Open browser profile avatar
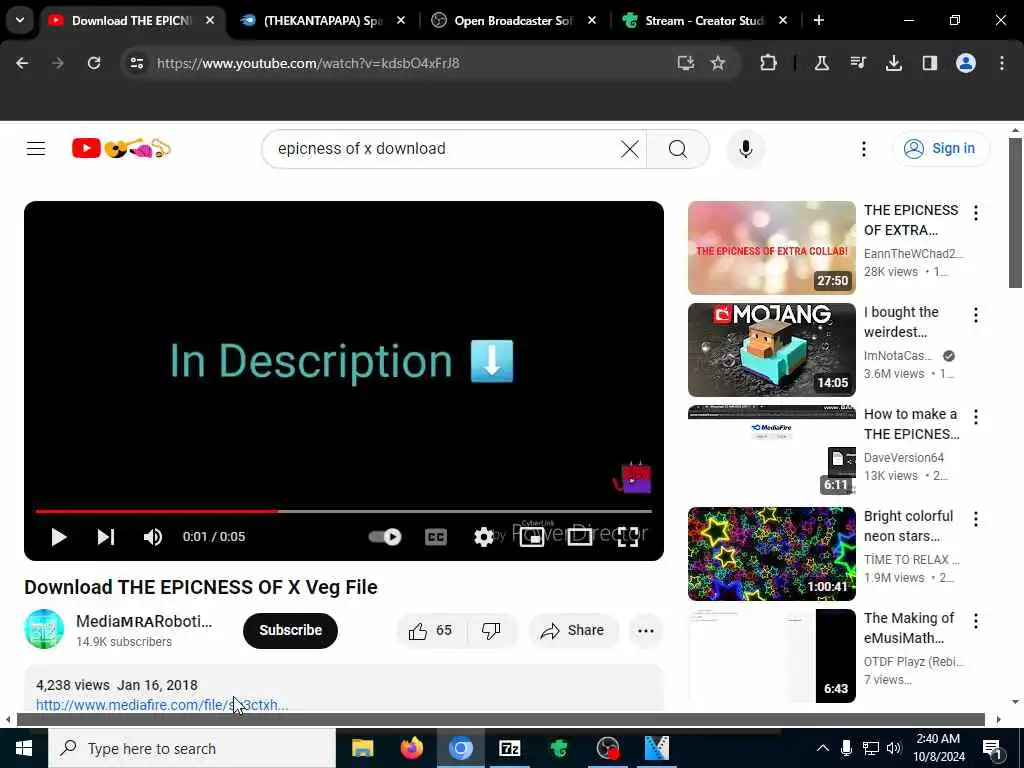This screenshot has width=1024, height=768. pyautogui.click(x=966, y=63)
